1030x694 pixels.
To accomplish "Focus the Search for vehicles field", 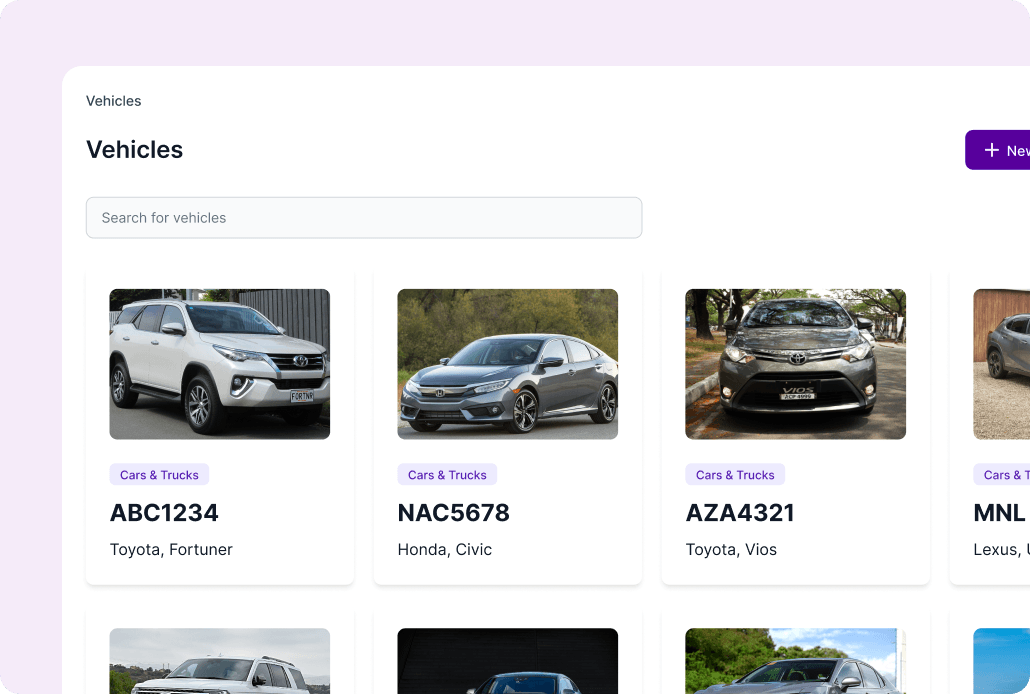I will pyautogui.click(x=364, y=218).
